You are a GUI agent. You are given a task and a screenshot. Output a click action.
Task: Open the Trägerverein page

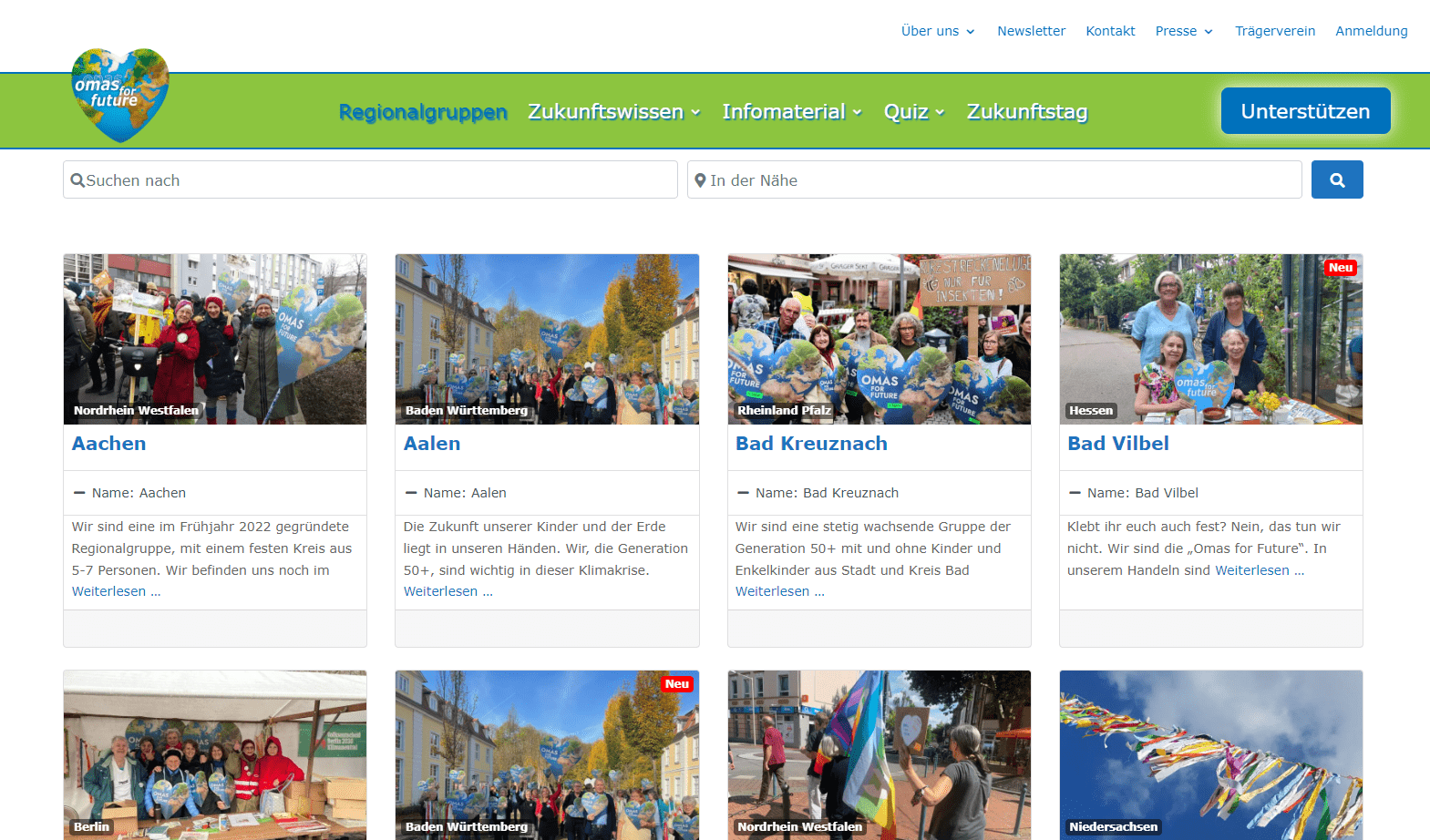tap(1275, 31)
